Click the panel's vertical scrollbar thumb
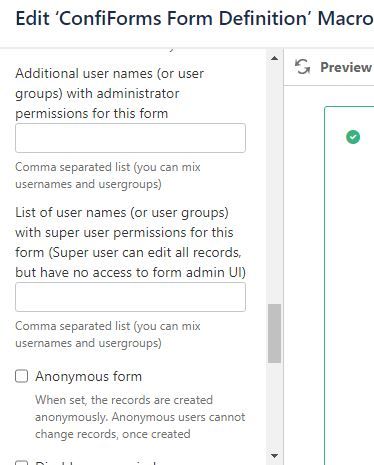The height and width of the screenshot is (465, 374). 274,333
